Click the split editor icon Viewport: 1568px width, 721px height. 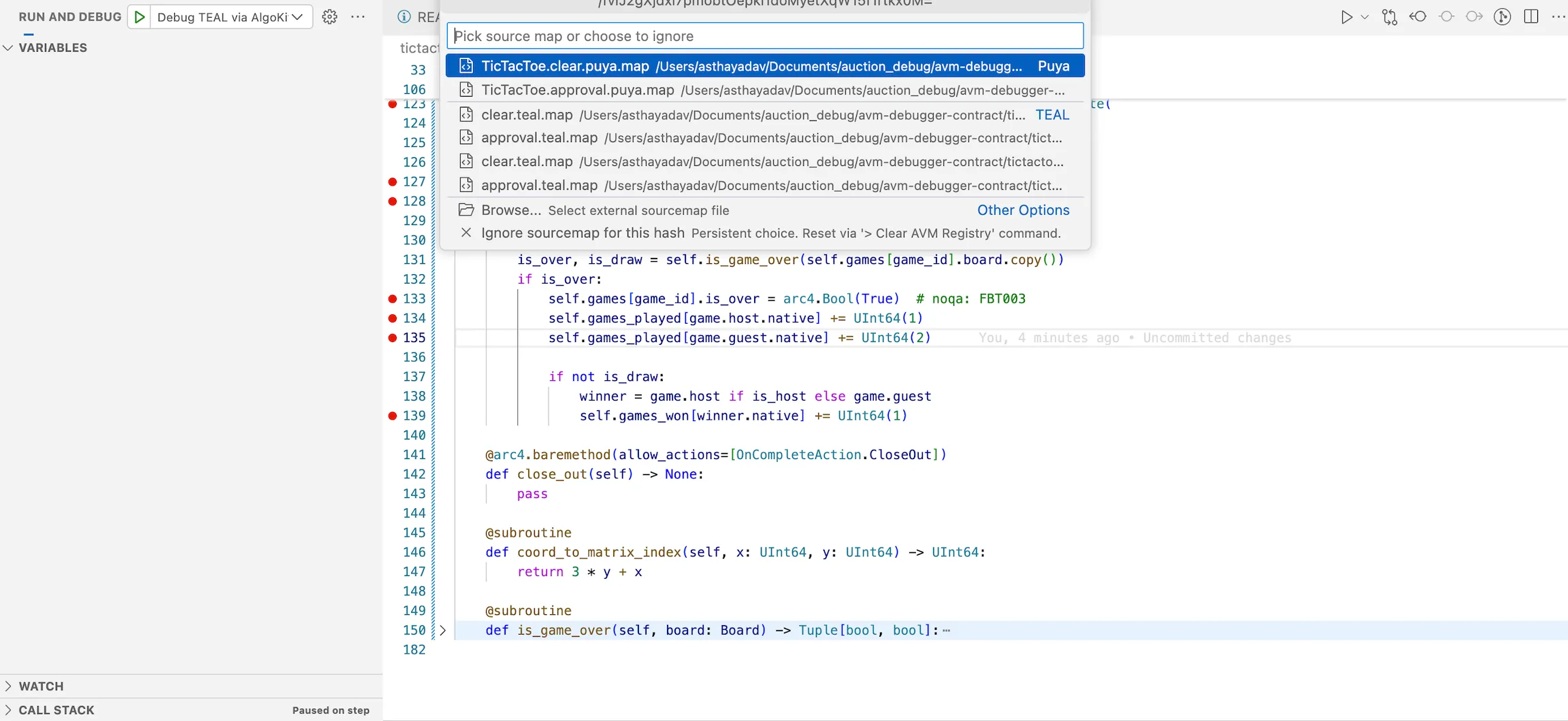pos(1532,16)
